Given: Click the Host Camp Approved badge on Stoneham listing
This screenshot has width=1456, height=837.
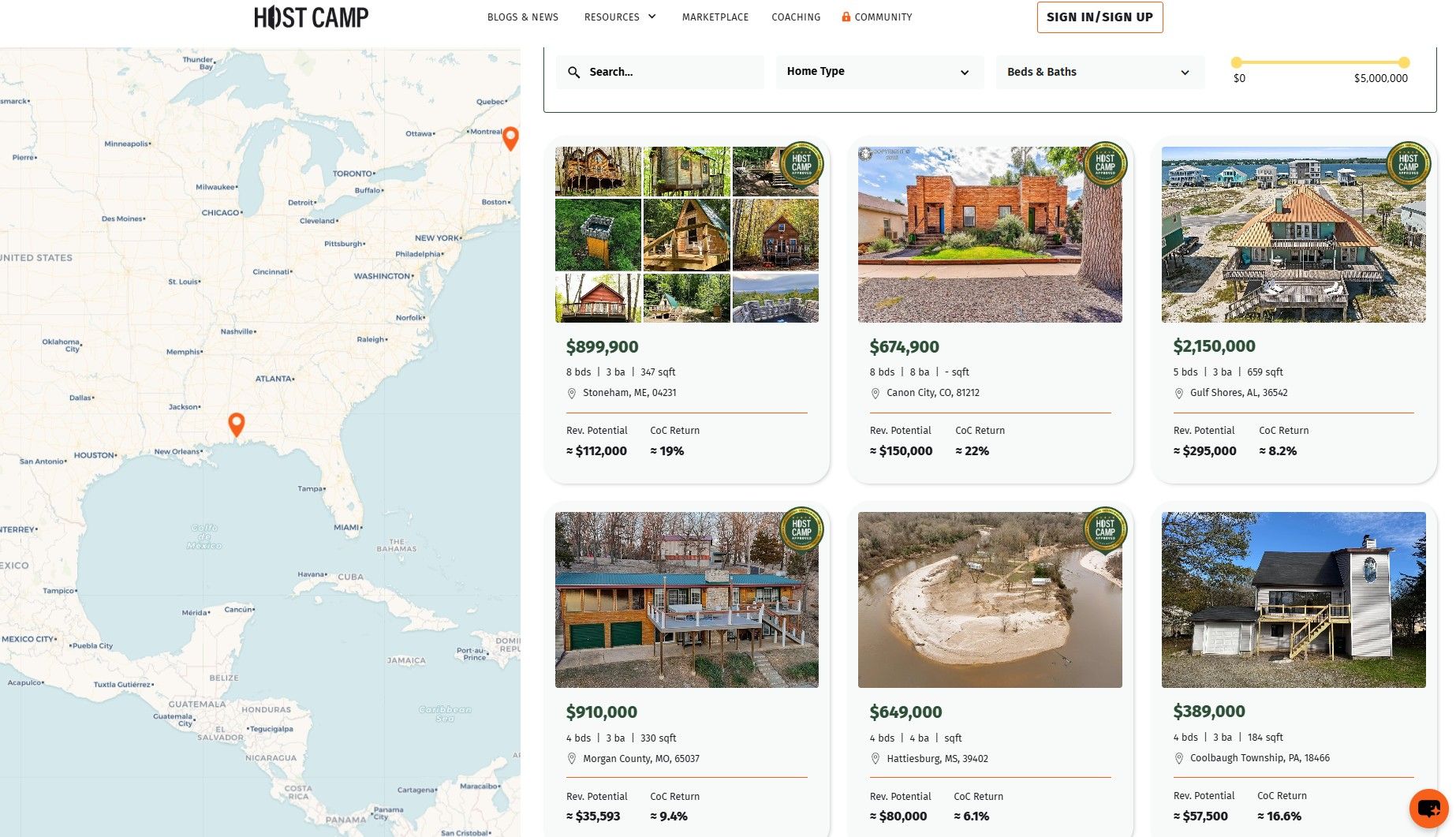Looking at the screenshot, I should point(801,163).
